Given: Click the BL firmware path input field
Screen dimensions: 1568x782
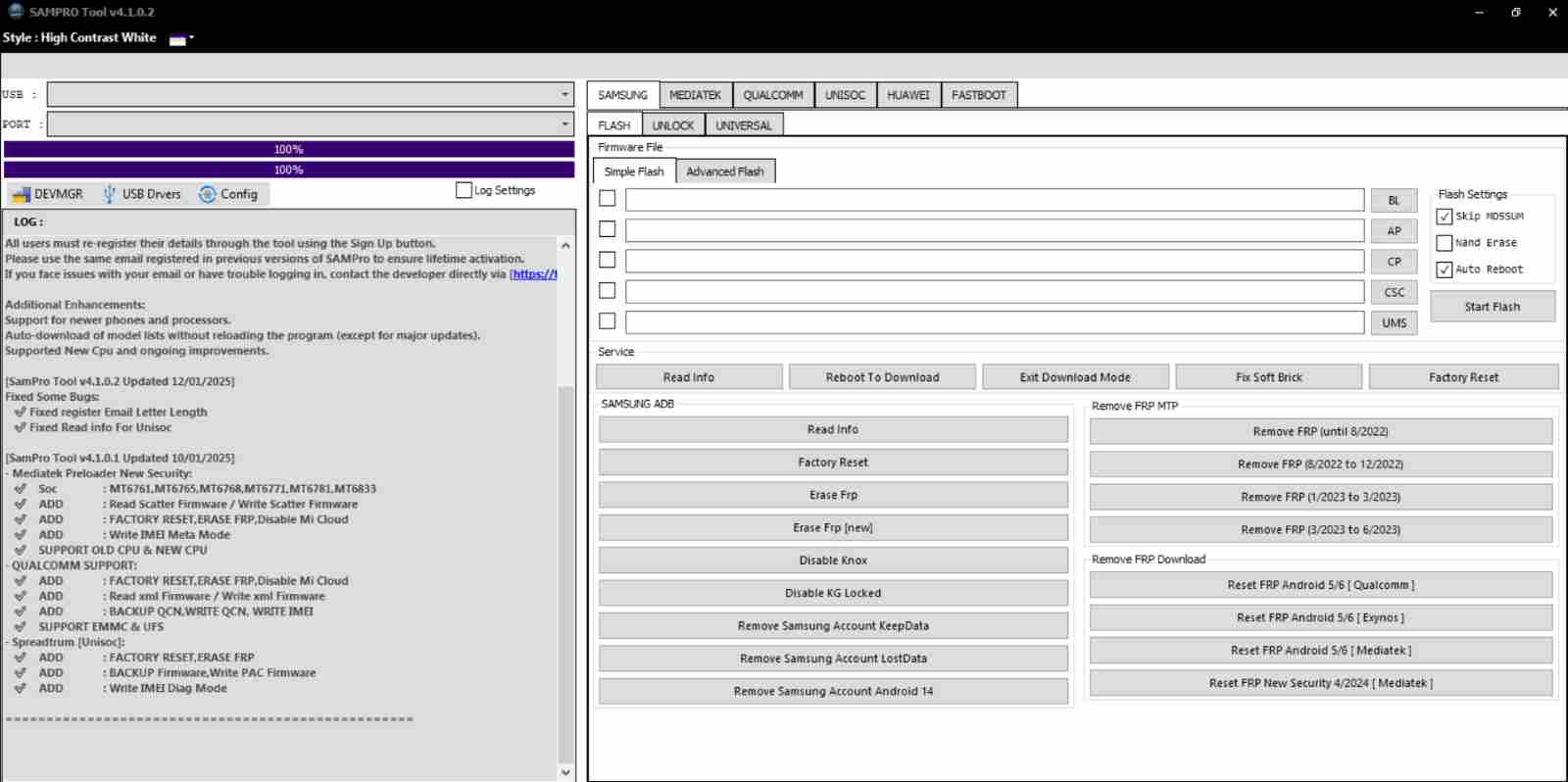Looking at the screenshot, I should pyautogui.click(x=995, y=200).
